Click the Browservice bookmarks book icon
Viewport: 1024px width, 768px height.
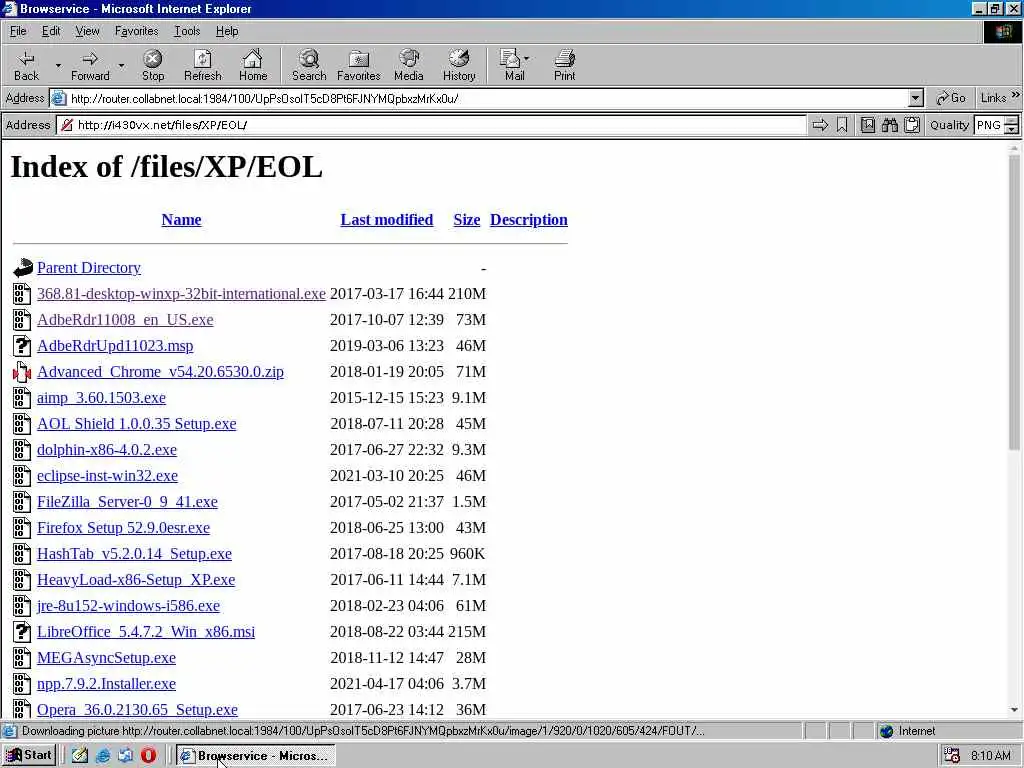pyautogui.click(x=867, y=125)
